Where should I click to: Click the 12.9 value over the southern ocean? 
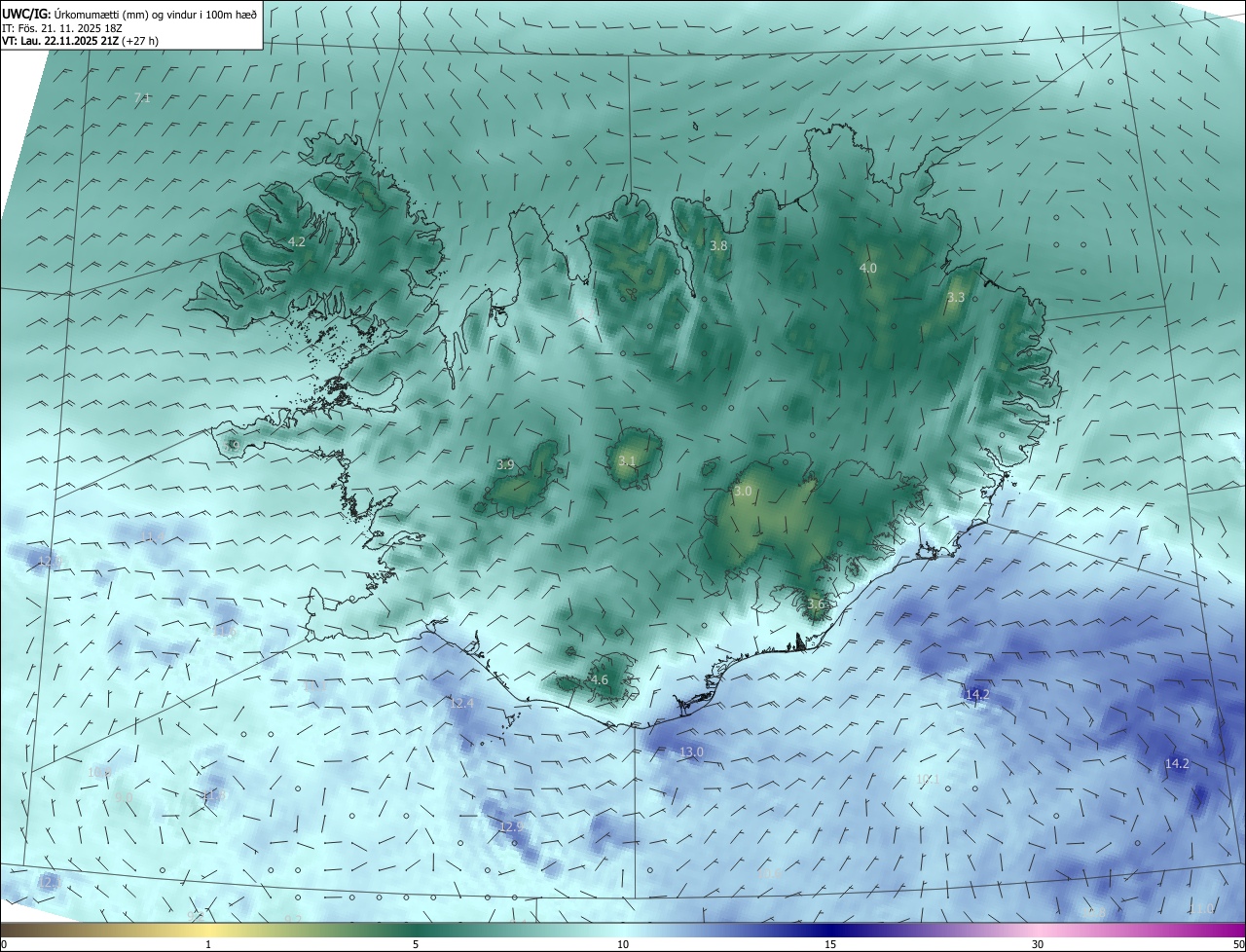click(x=512, y=826)
